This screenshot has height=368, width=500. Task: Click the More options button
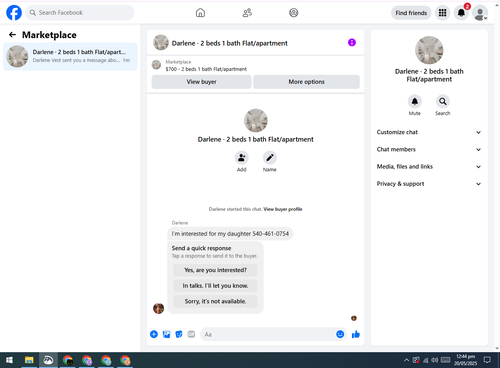[306, 82]
